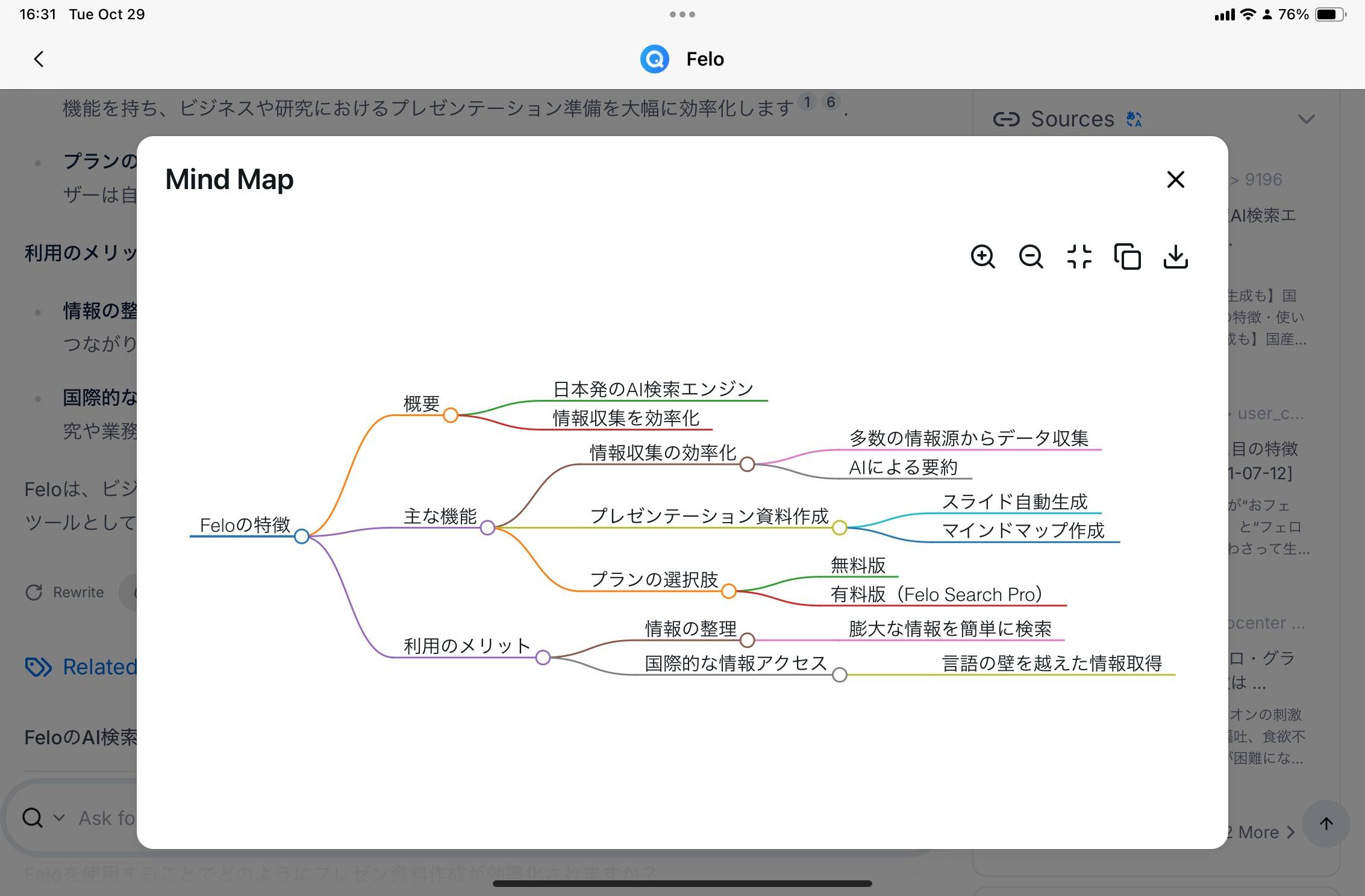Collapse the 概要 node circle
This screenshot has height=896, width=1365.
tap(450, 415)
